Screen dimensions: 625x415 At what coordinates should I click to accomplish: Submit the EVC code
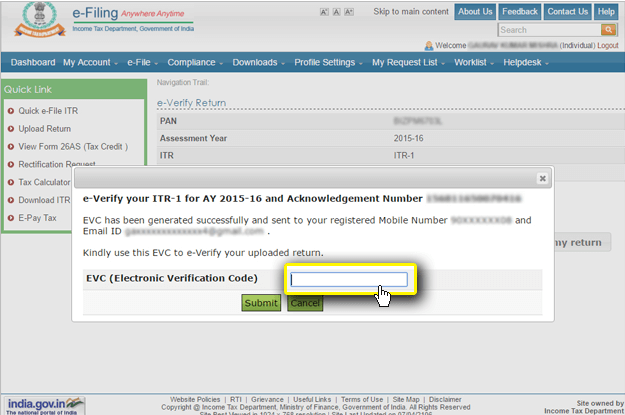(x=261, y=303)
